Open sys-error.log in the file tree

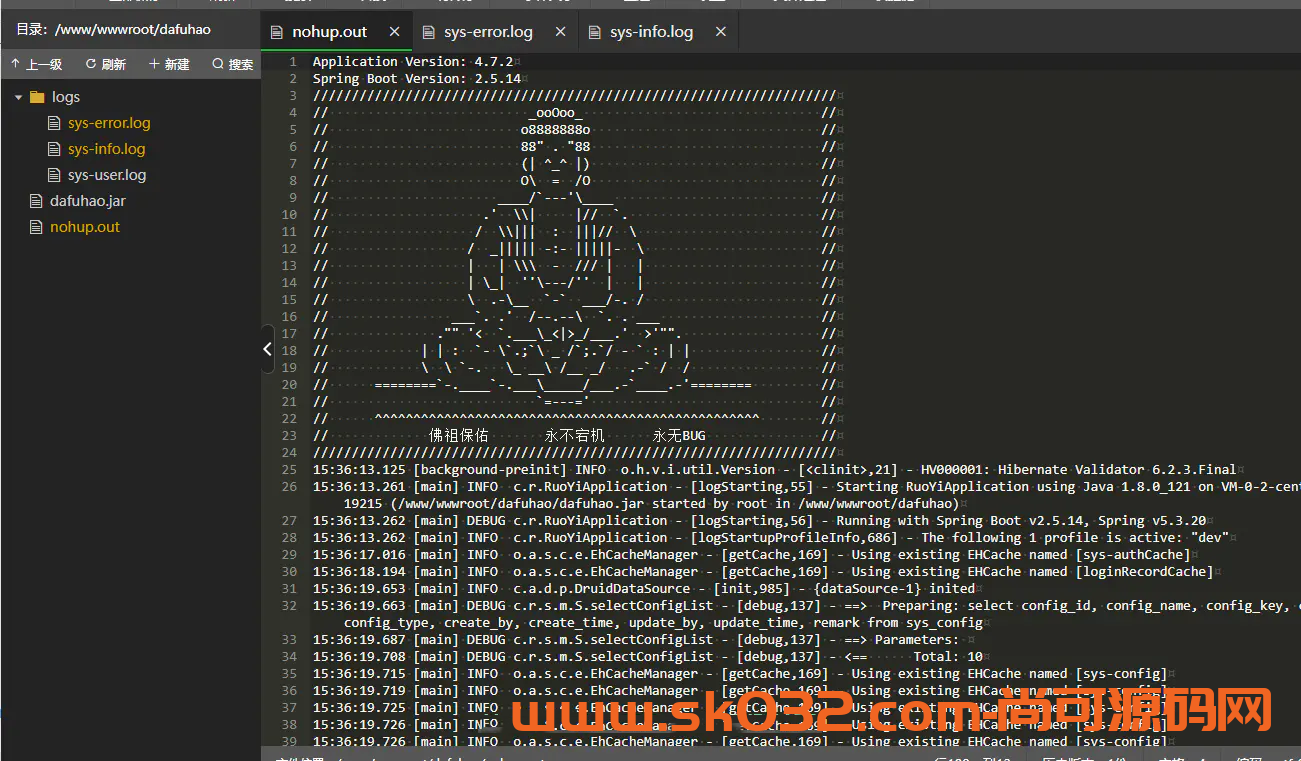(x=109, y=123)
